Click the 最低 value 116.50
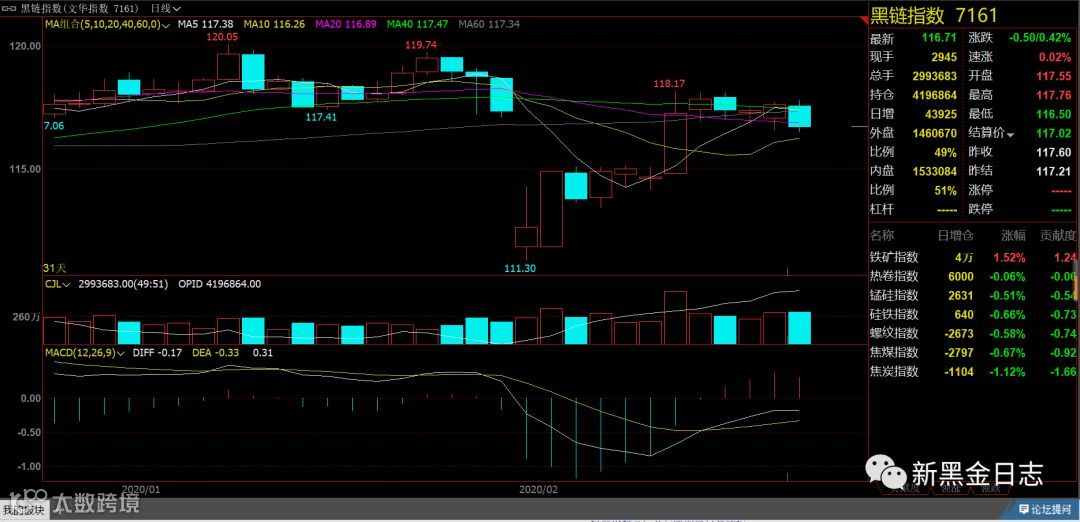 pyautogui.click(x=1054, y=114)
